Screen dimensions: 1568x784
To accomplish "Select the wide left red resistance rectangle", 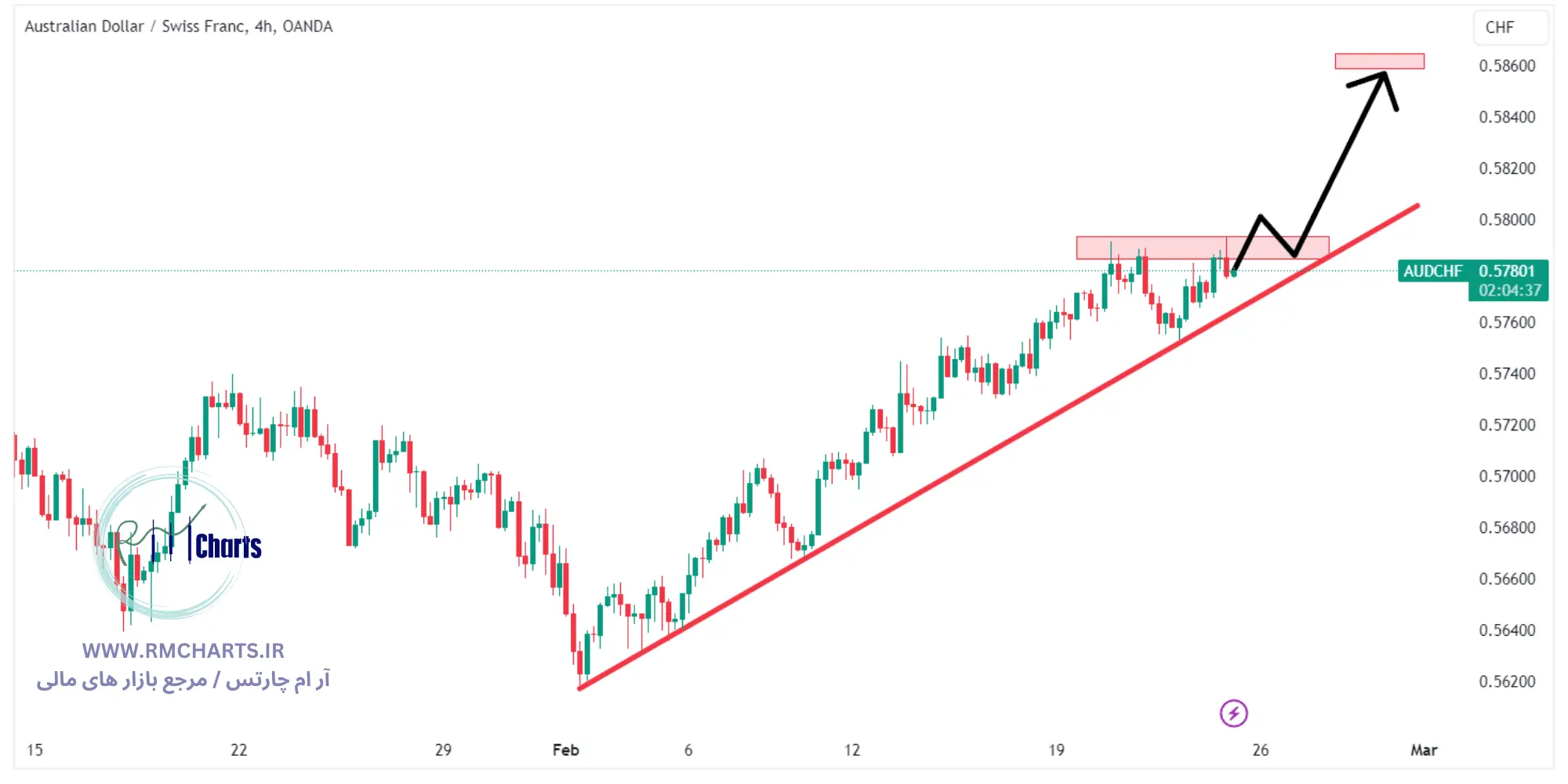I will pyautogui.click(x=1150, y=248).
